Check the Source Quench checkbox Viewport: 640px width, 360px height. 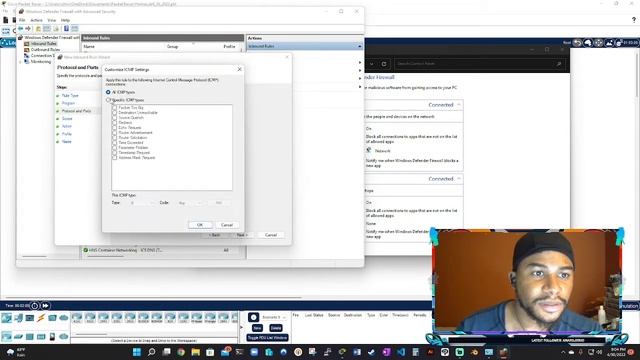tap(115, 118)
